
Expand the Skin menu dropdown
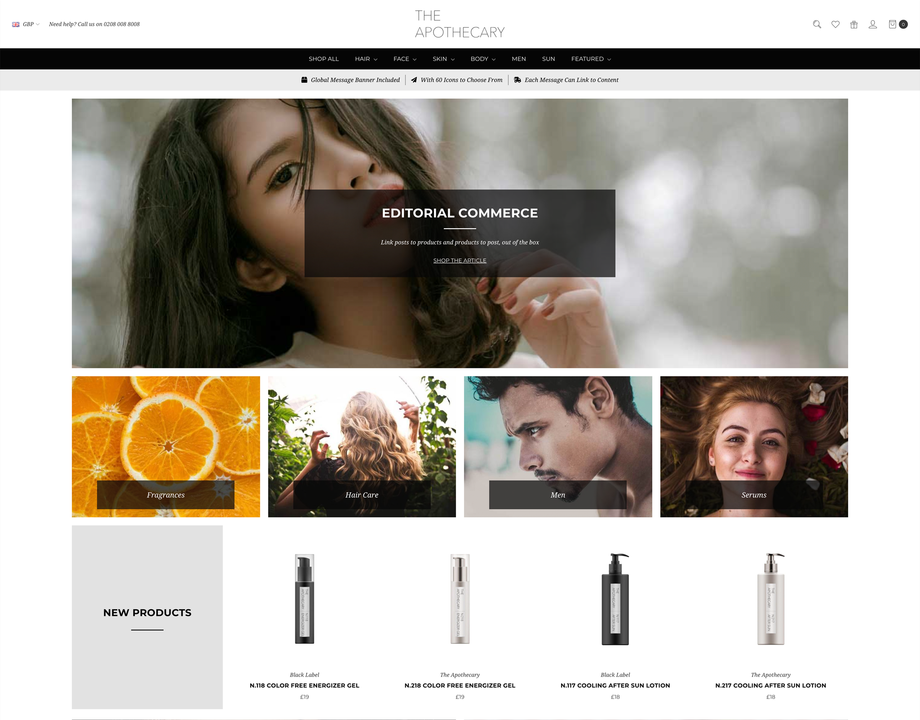point(443,59)
